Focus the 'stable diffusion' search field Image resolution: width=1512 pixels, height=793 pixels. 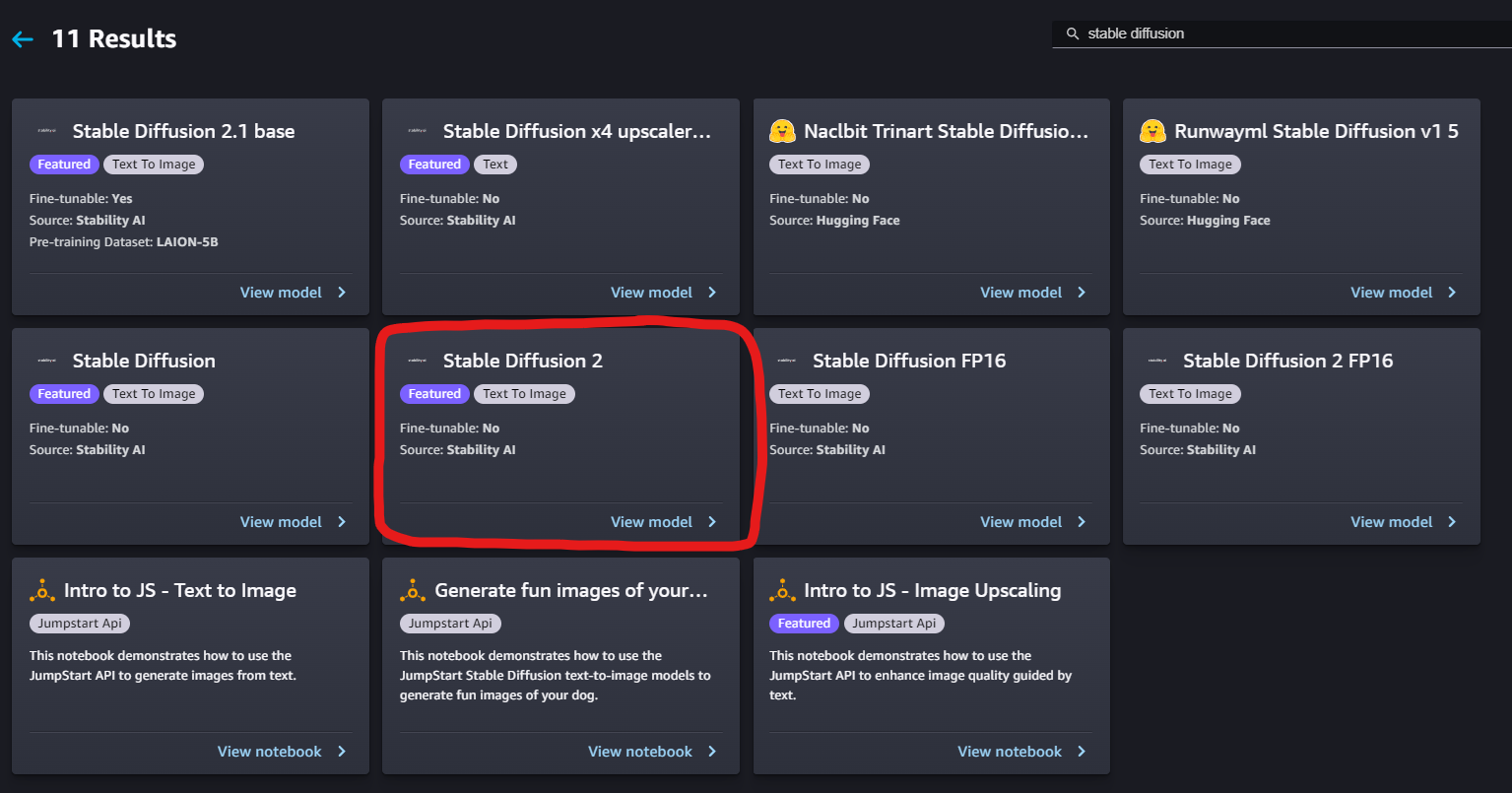click(1282, 33)
